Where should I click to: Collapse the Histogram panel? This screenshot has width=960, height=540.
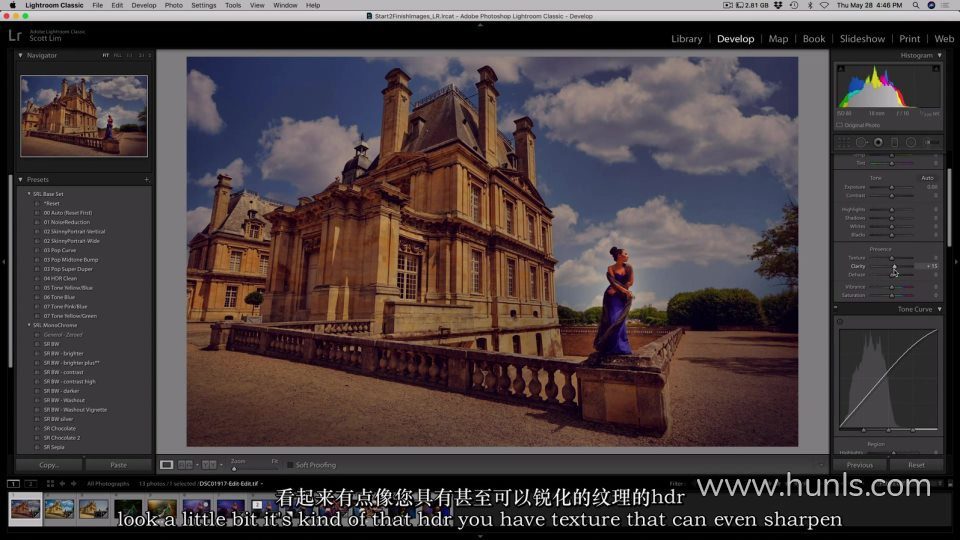click(940, 55)
